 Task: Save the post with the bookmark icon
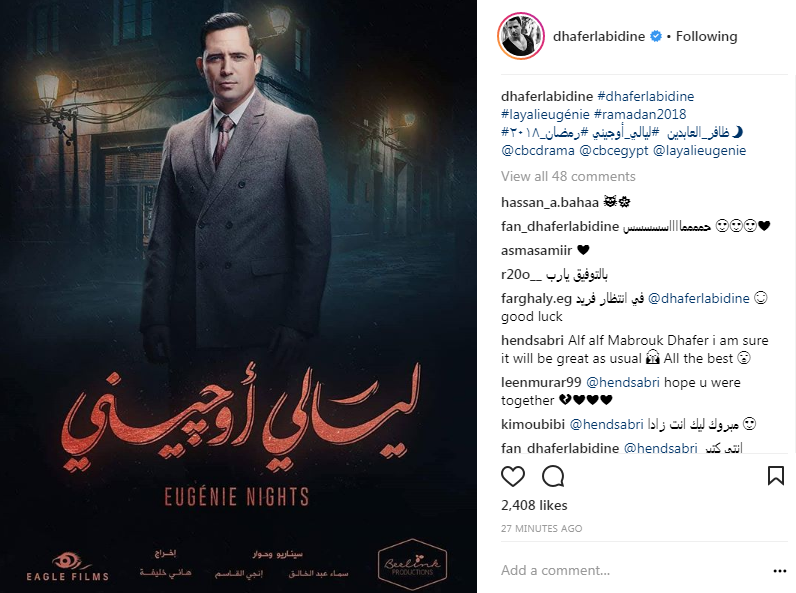(776, 476)
